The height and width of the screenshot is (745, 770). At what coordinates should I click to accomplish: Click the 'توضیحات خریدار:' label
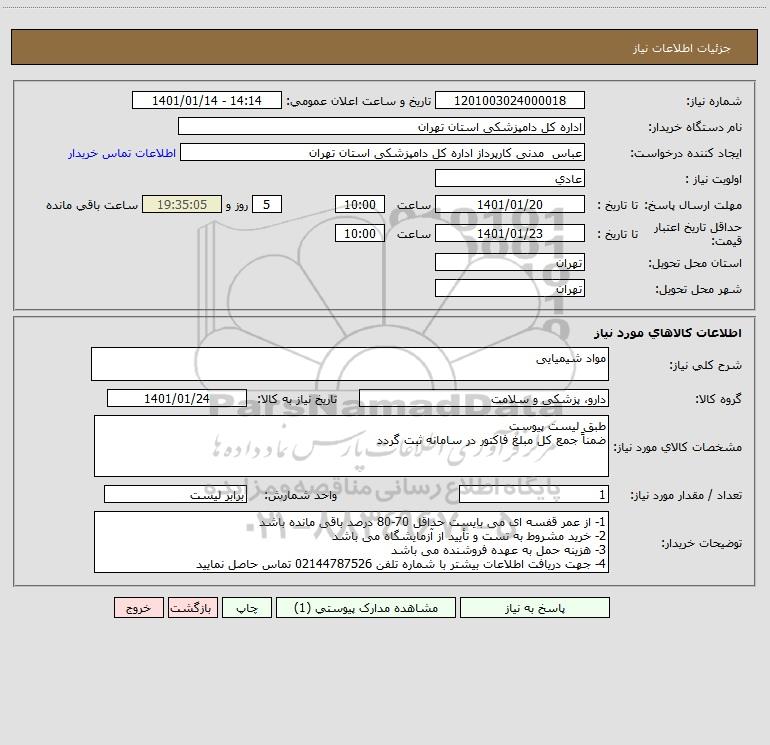(x=702, y=543)
